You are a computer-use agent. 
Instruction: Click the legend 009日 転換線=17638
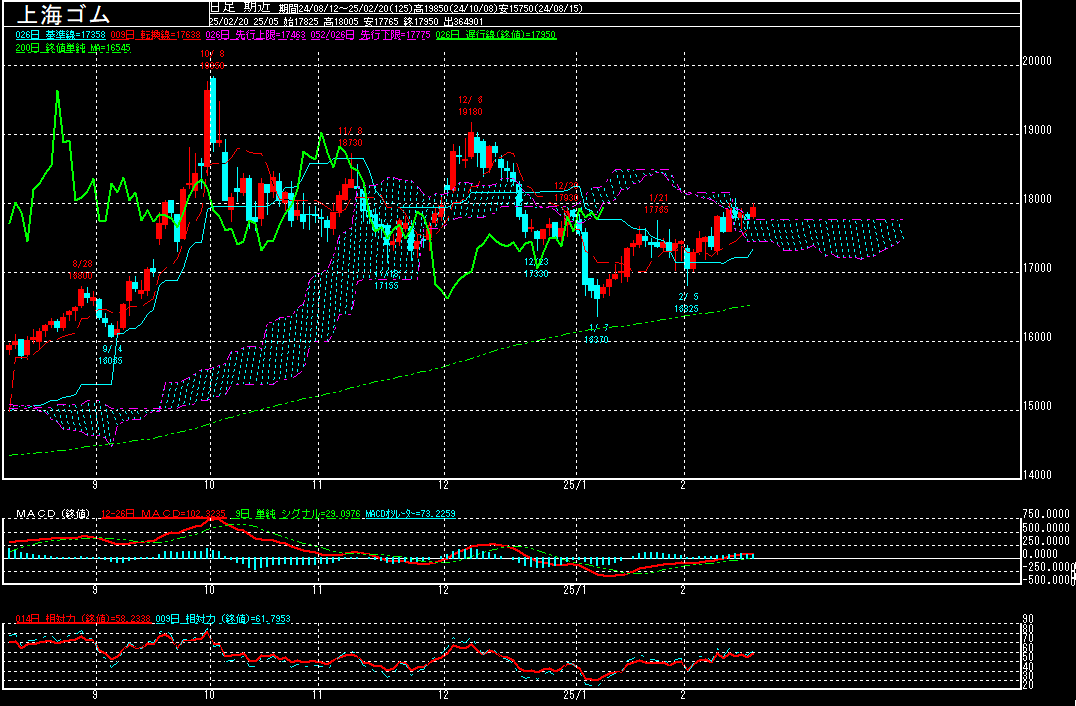click(x=155, y=35)
